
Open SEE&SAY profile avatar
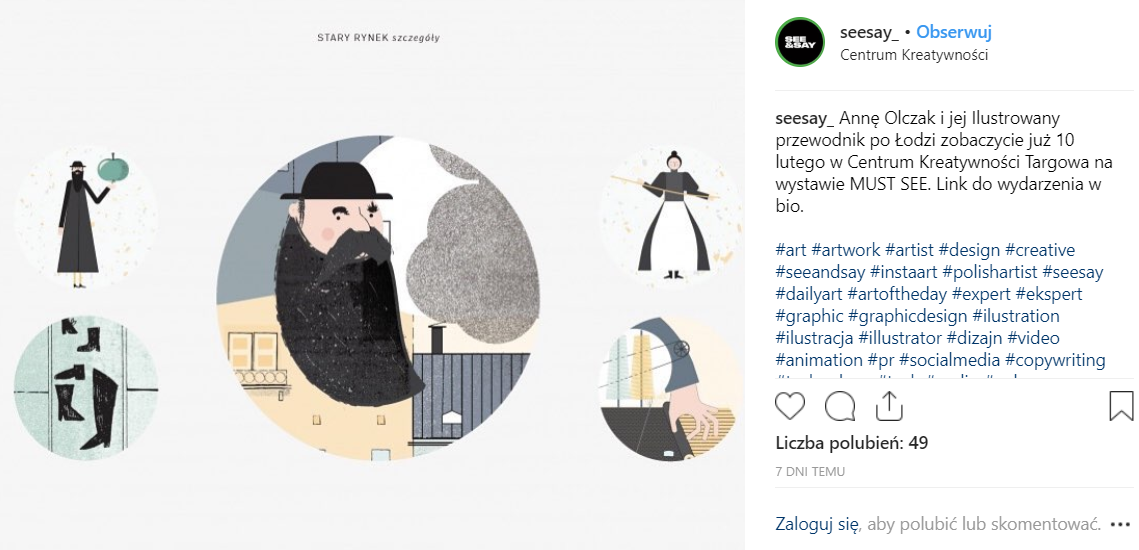[800, 42]
